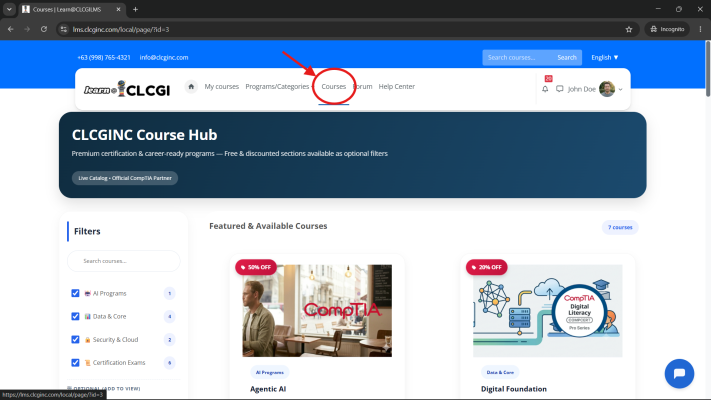Open the floating chat bubble button
The image size is (711, 400).
click(679, 374)
